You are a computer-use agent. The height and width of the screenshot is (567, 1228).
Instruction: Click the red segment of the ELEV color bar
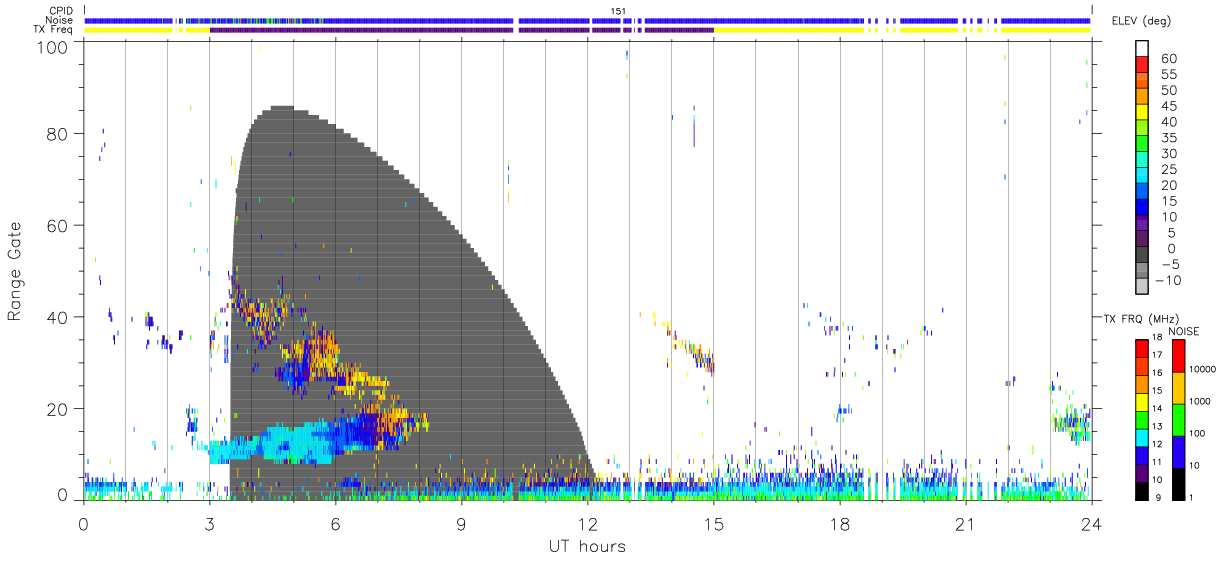1142,64
